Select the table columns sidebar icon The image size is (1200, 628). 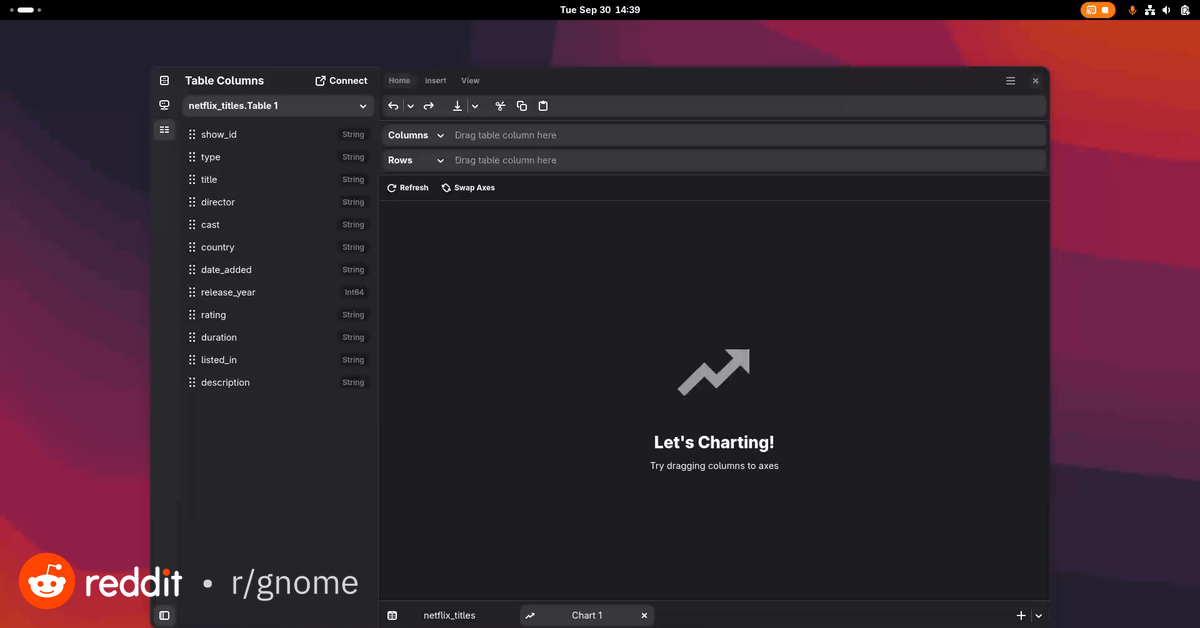pos(164,130)
